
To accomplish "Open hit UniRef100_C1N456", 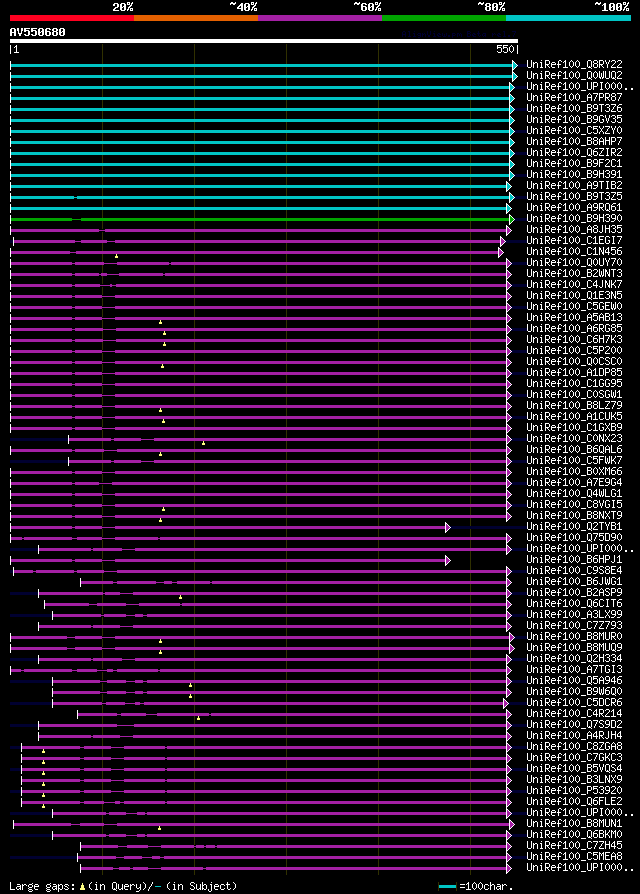I will (574, 252).
